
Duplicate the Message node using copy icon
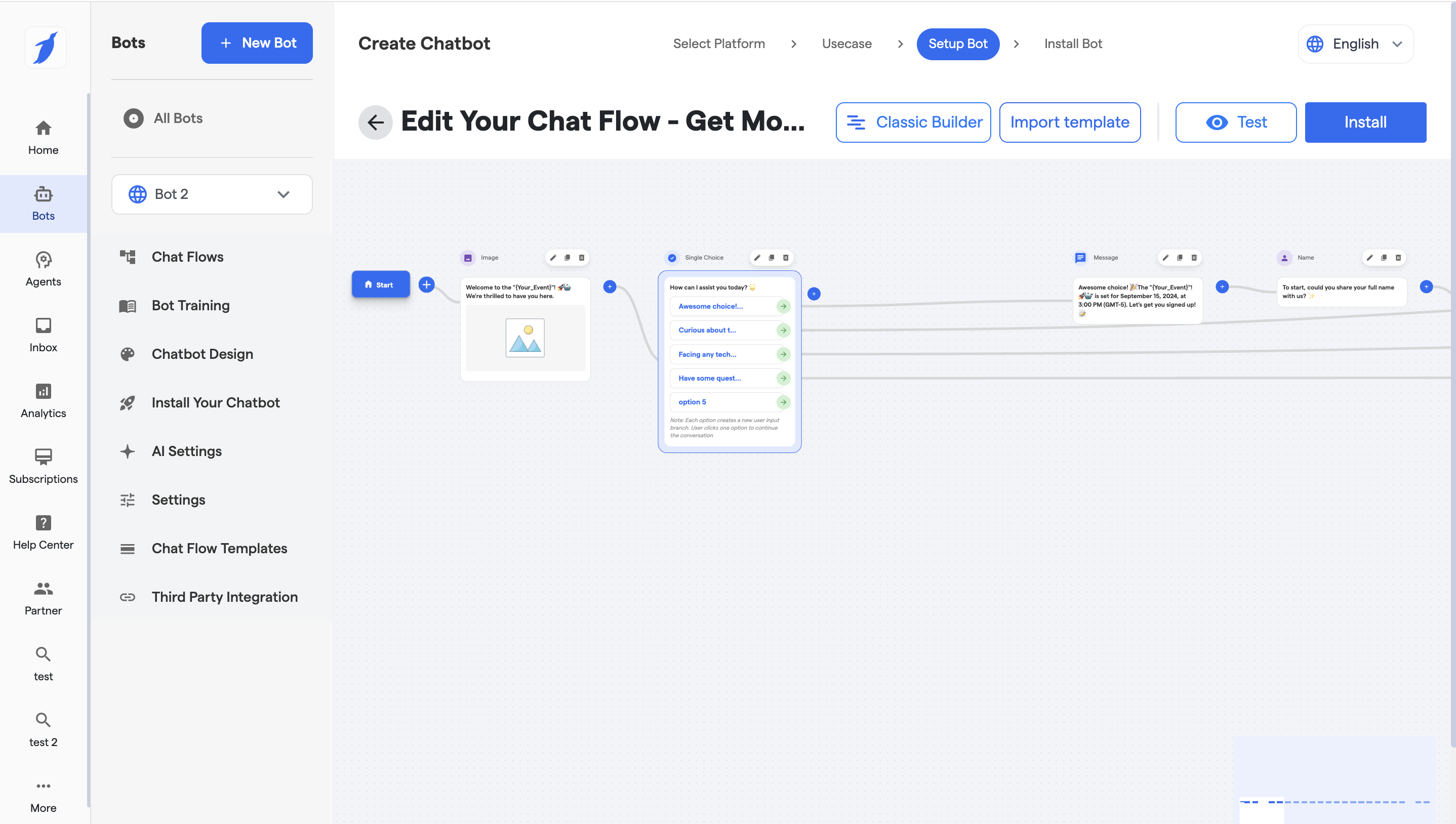1179,258
